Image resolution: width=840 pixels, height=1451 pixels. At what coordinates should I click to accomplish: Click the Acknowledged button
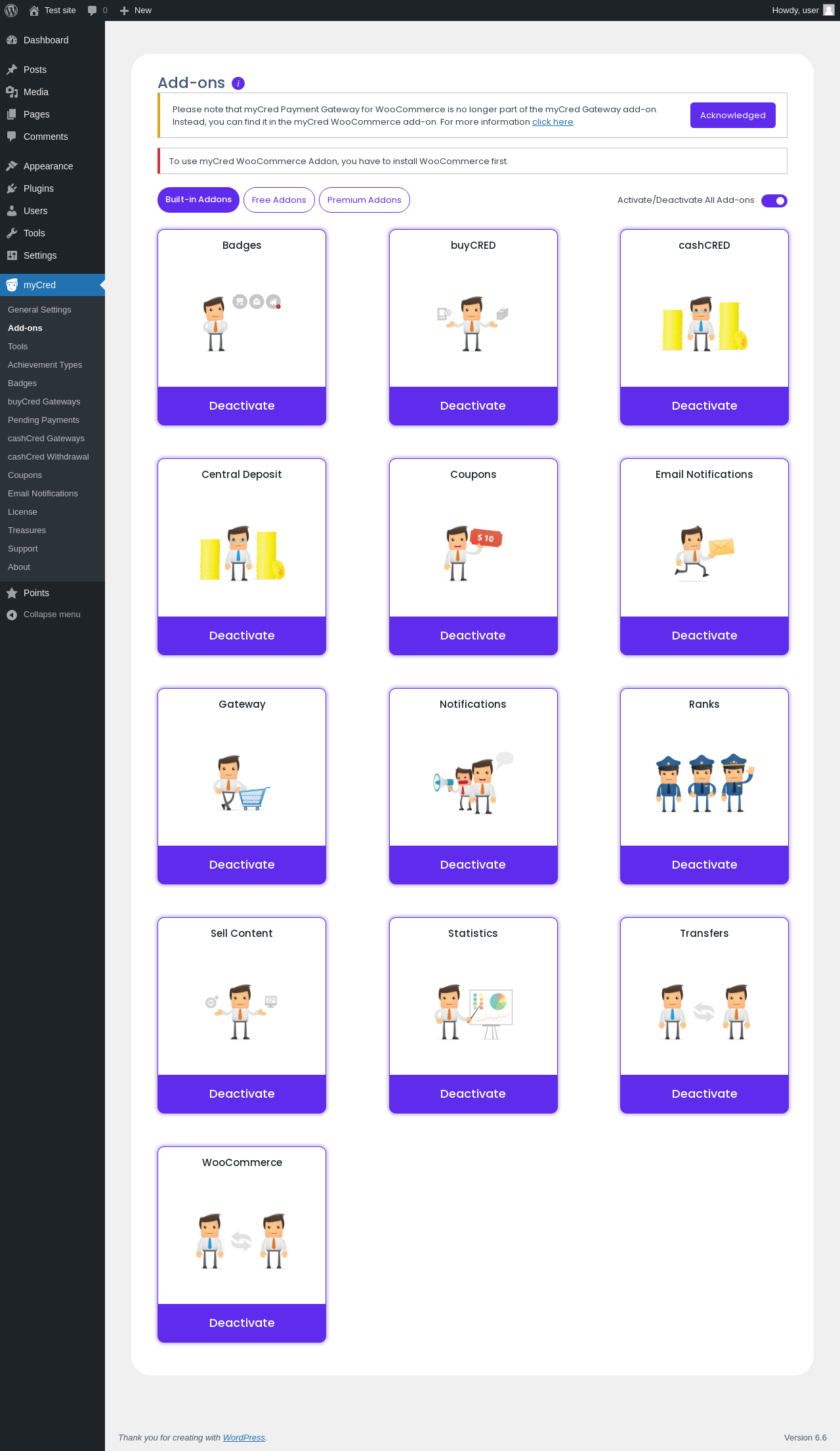click(733, 116)
